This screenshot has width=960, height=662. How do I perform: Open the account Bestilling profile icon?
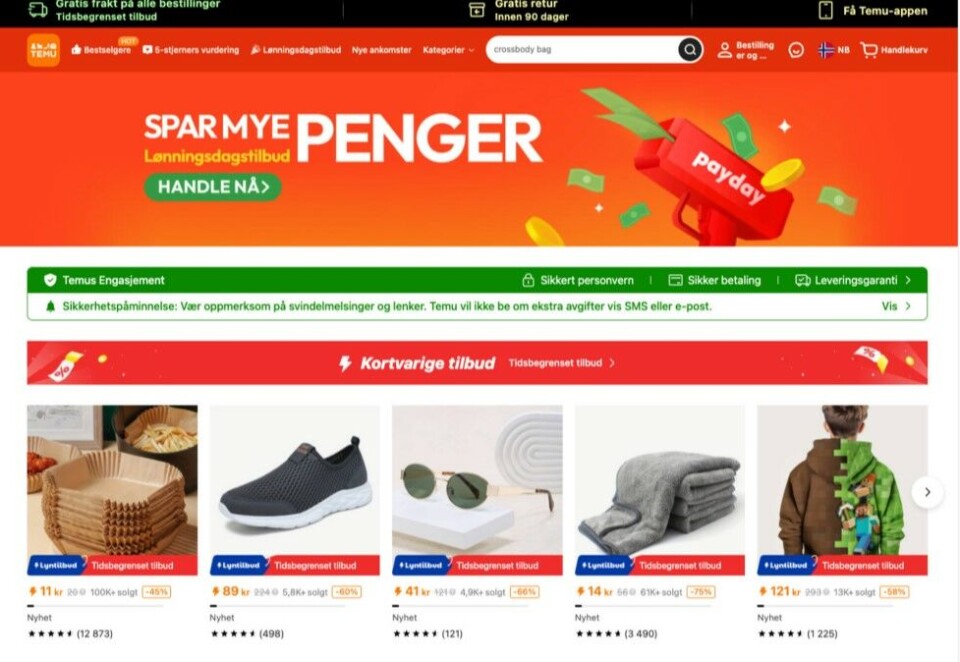pos(724,50)
